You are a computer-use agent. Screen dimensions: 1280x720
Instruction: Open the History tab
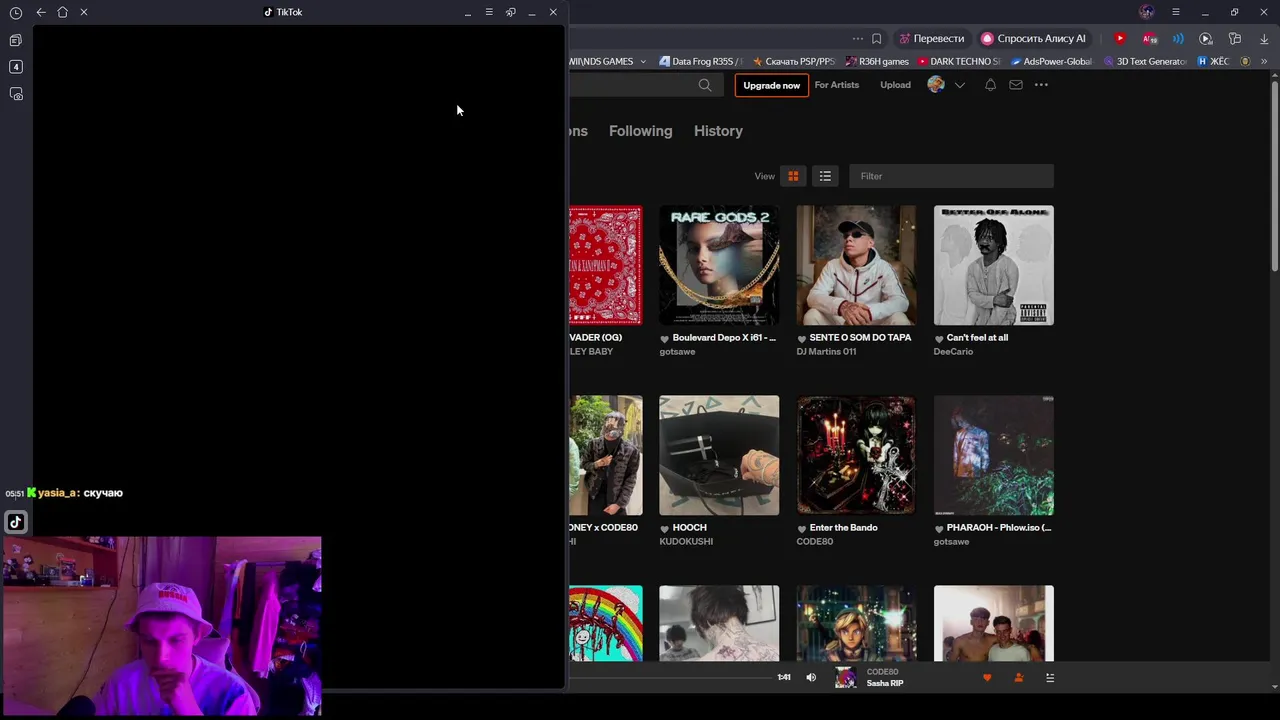coord(718,131)
